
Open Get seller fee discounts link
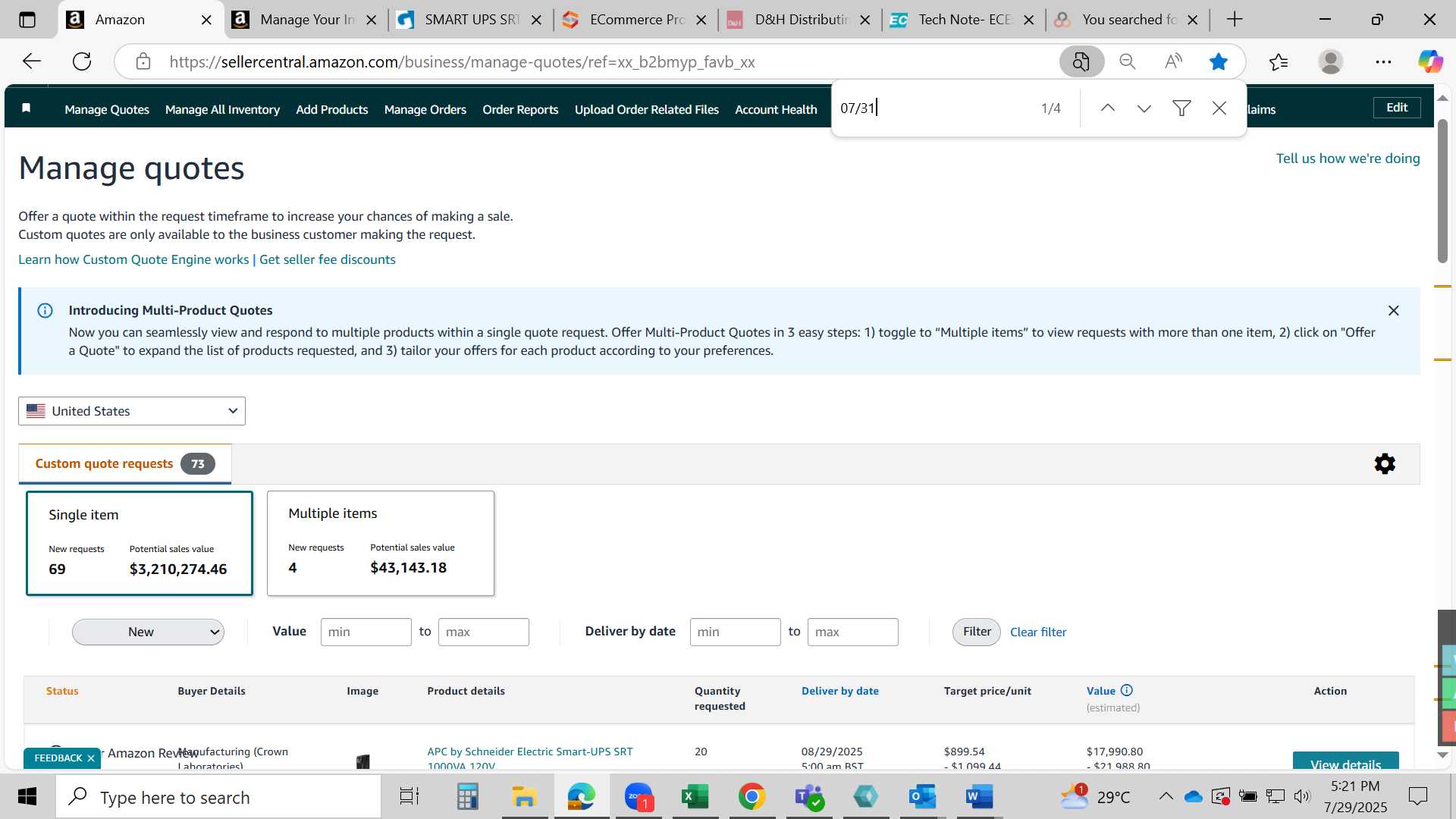click(x=328, y=259)
